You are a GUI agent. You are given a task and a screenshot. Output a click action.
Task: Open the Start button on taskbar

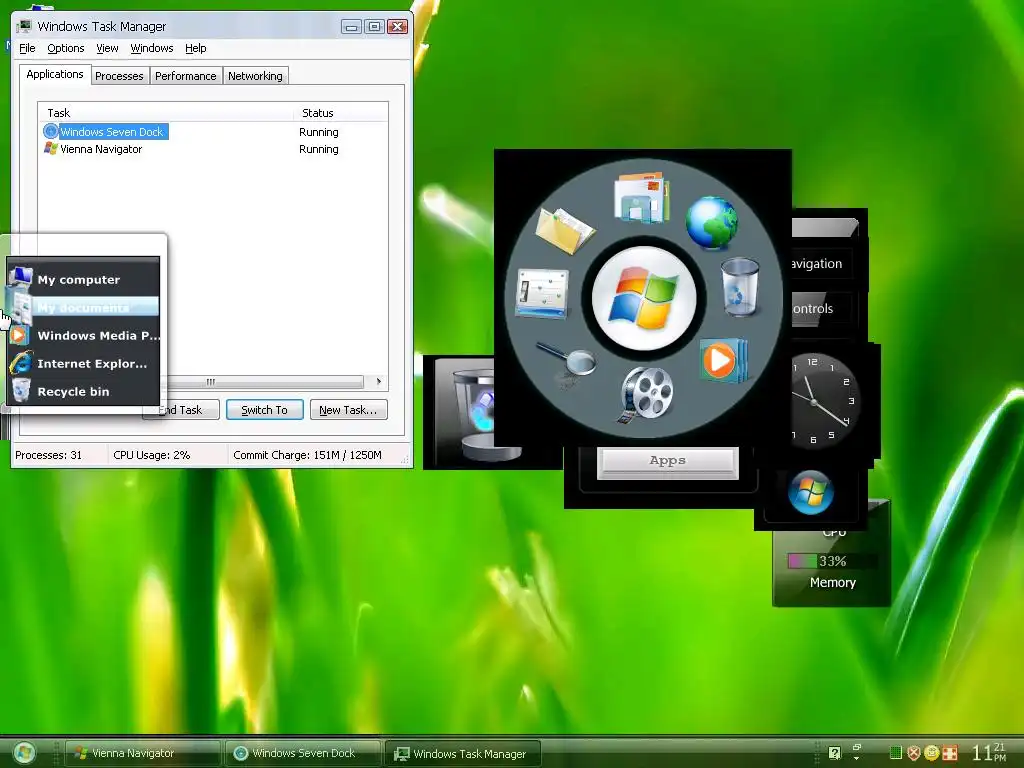click(24, 753)
